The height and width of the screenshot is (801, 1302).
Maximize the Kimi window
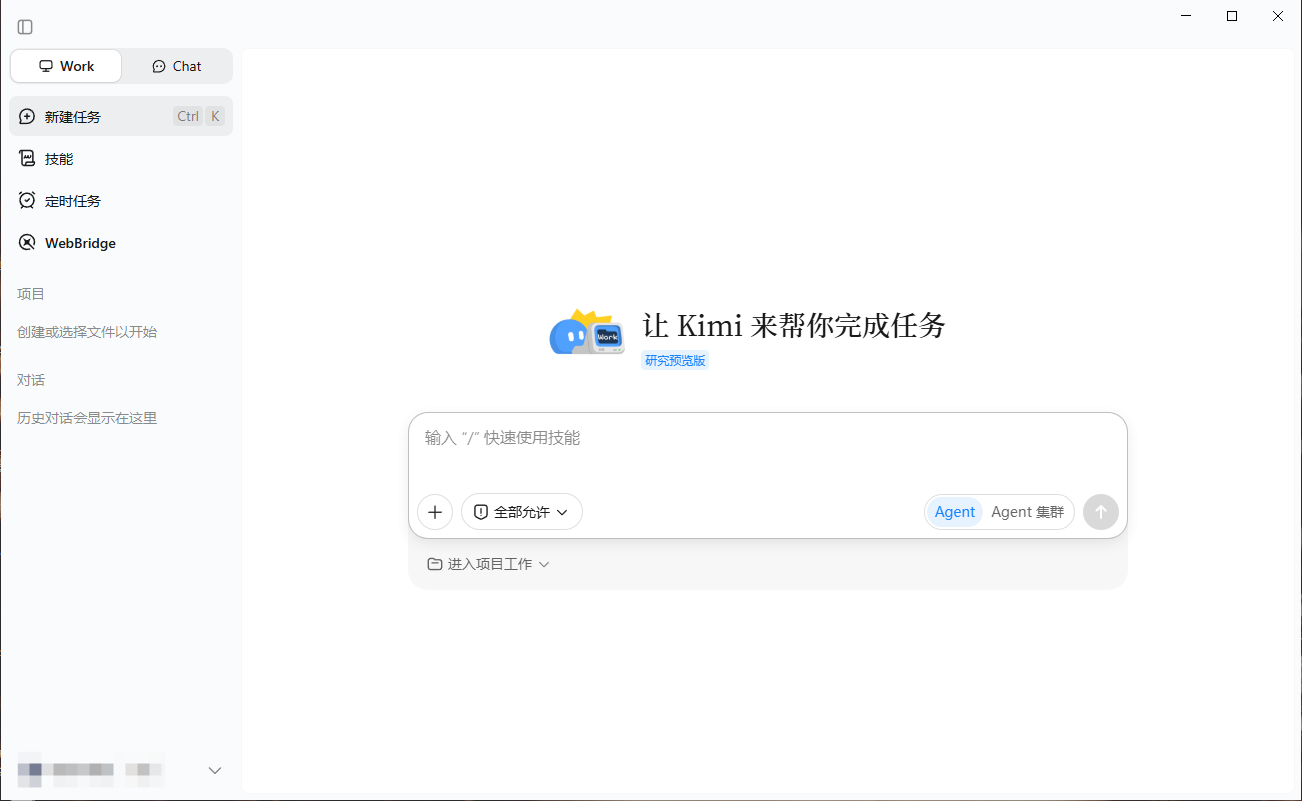tap(1232, 16)
